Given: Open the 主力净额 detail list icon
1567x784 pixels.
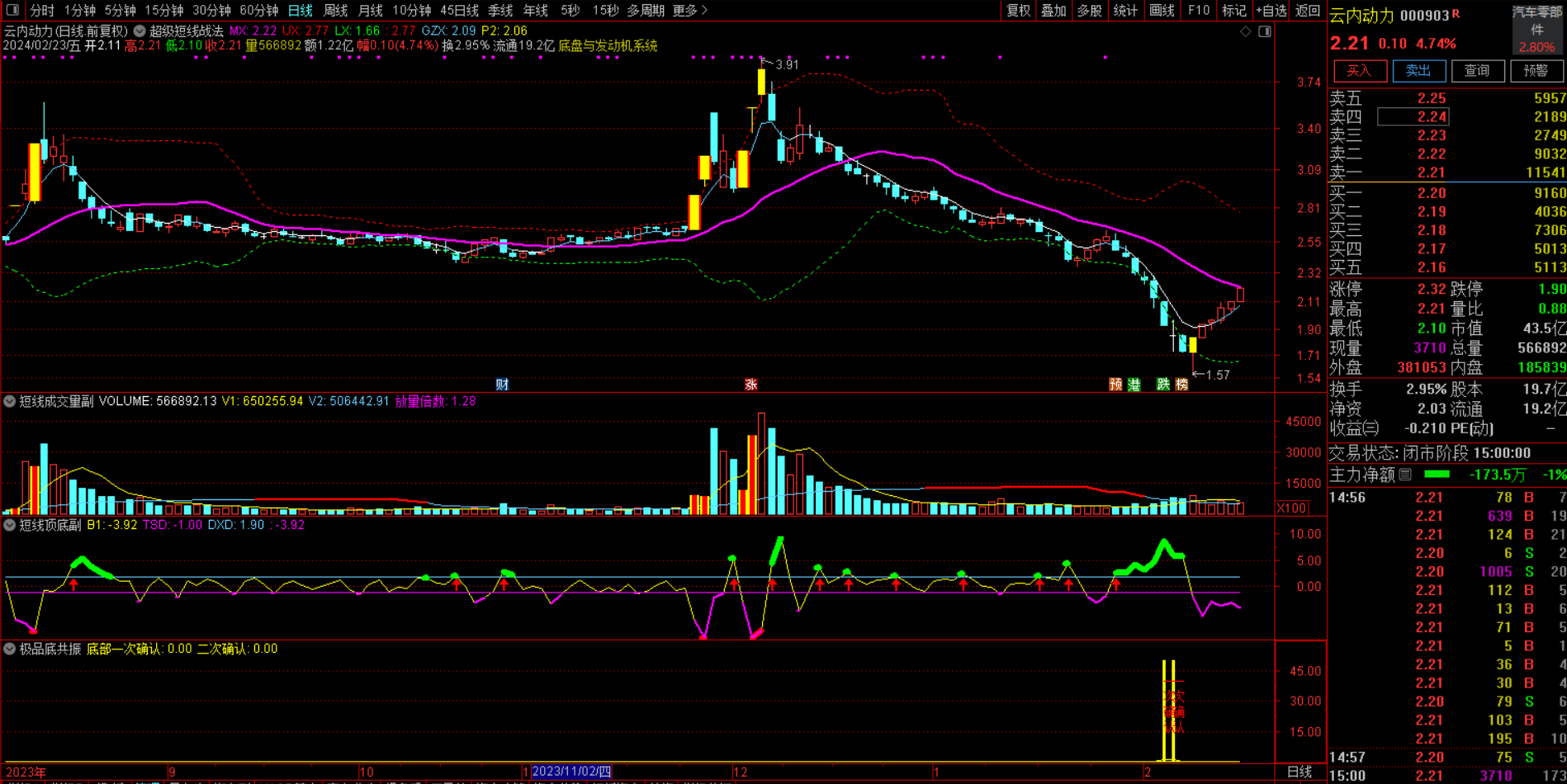Looking at the screenshot, I should (1406, 475).
